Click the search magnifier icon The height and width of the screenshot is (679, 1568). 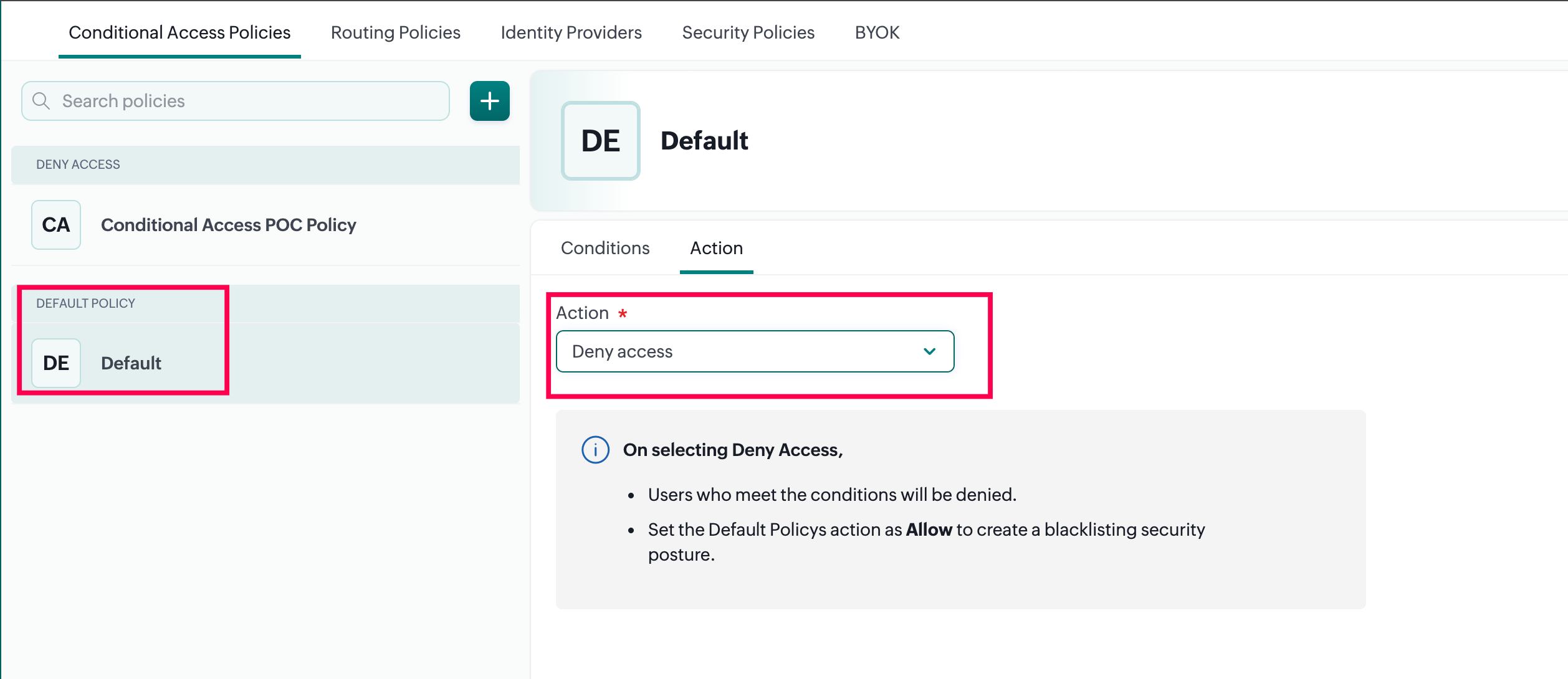tap(41, 101)
